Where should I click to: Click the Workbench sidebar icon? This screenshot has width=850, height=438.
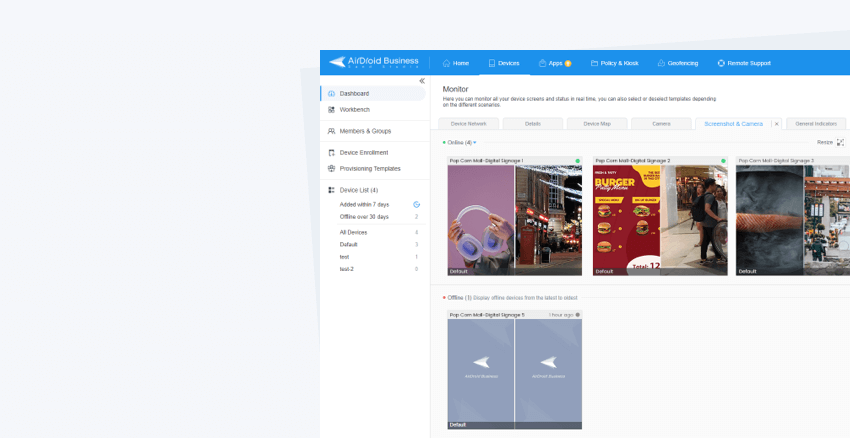pos(332,109)
